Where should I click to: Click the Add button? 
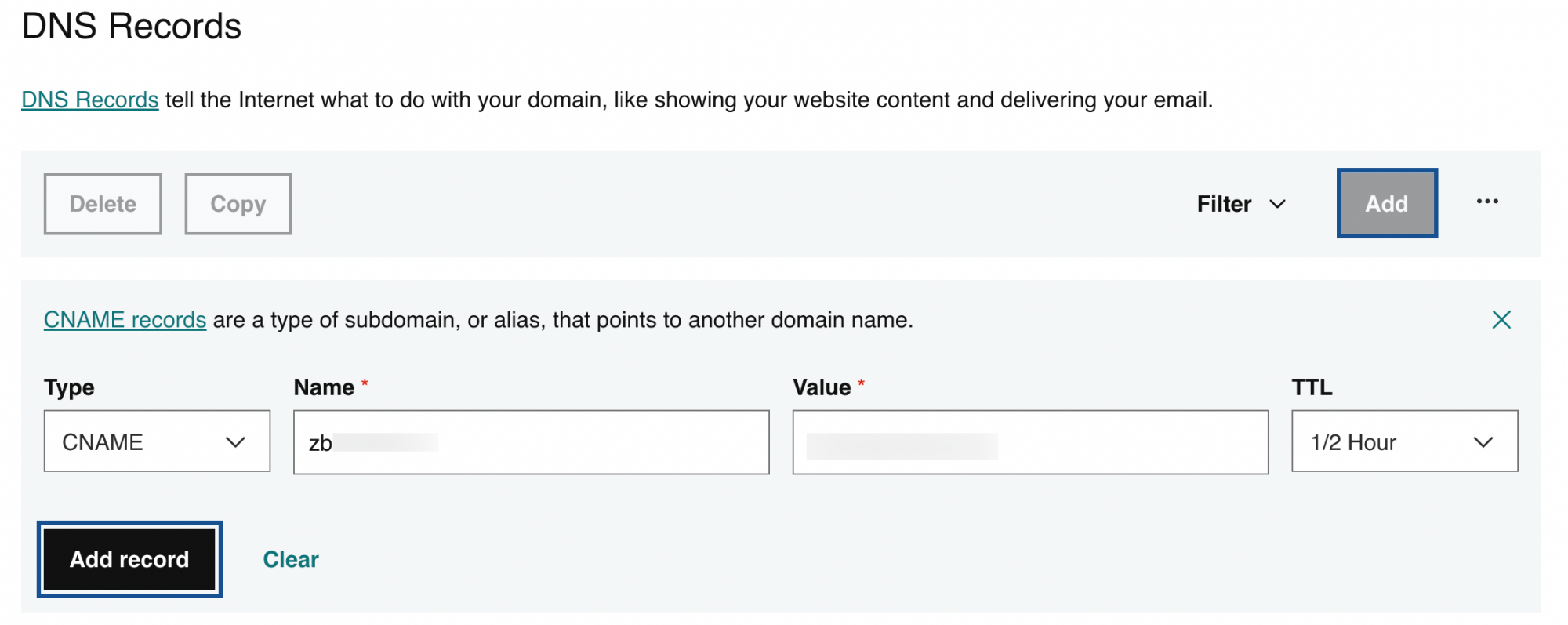pos(1386,203)
